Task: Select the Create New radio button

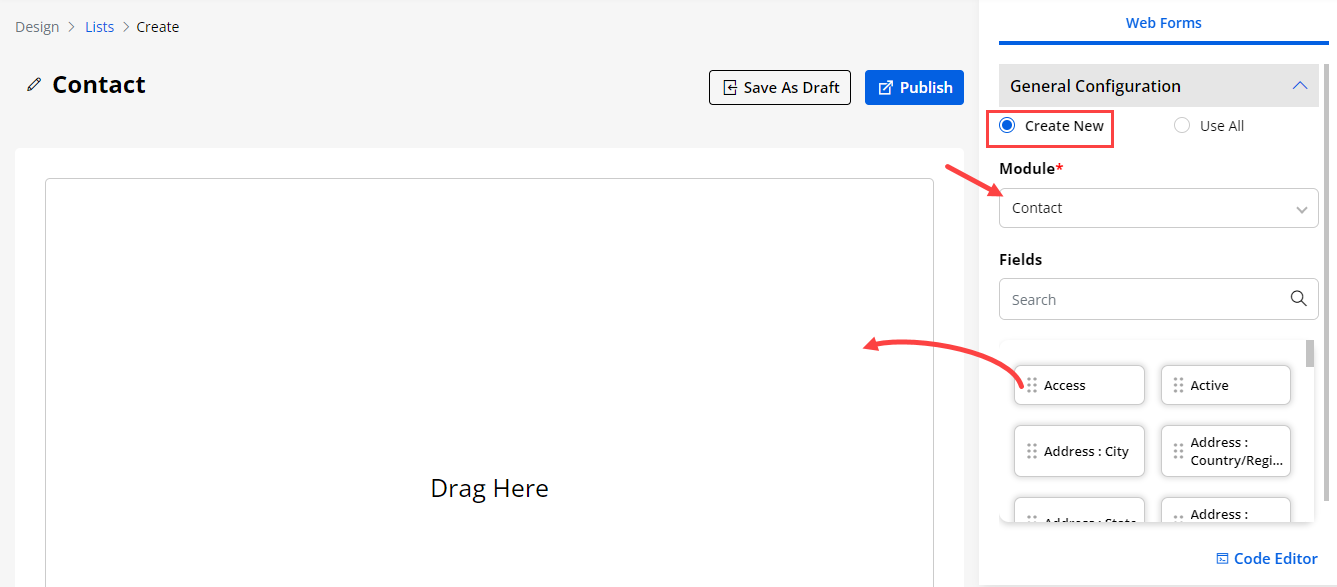Action: [x=1007, y=126]
